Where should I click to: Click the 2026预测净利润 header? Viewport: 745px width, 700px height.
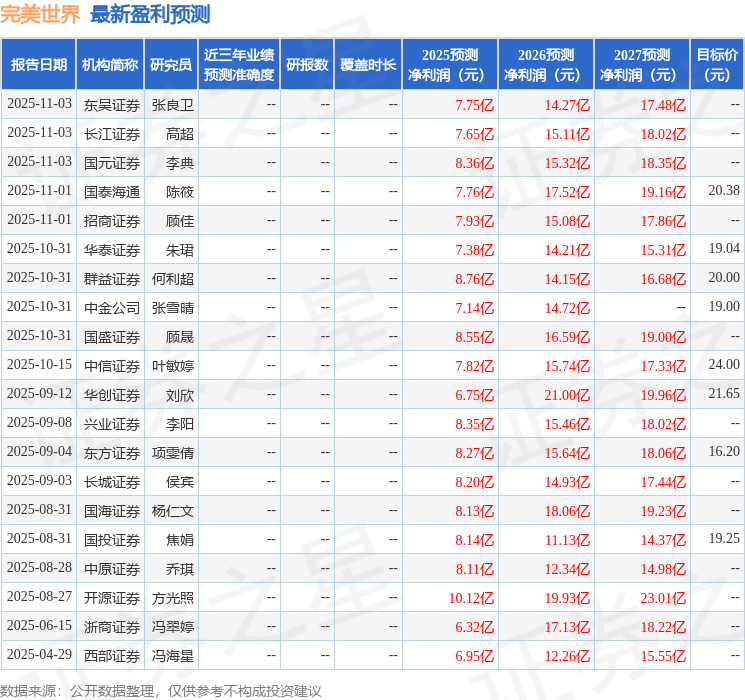(x=546, y=65)
